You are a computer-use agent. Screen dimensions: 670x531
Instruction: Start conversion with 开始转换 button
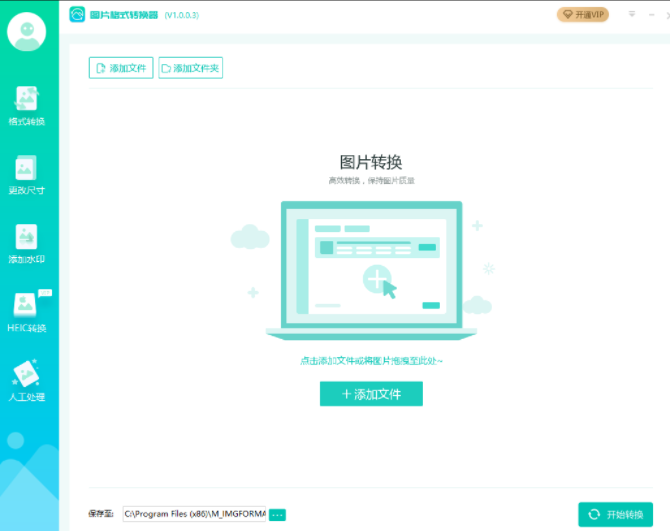pyautogui.click(x=615, y=514)
